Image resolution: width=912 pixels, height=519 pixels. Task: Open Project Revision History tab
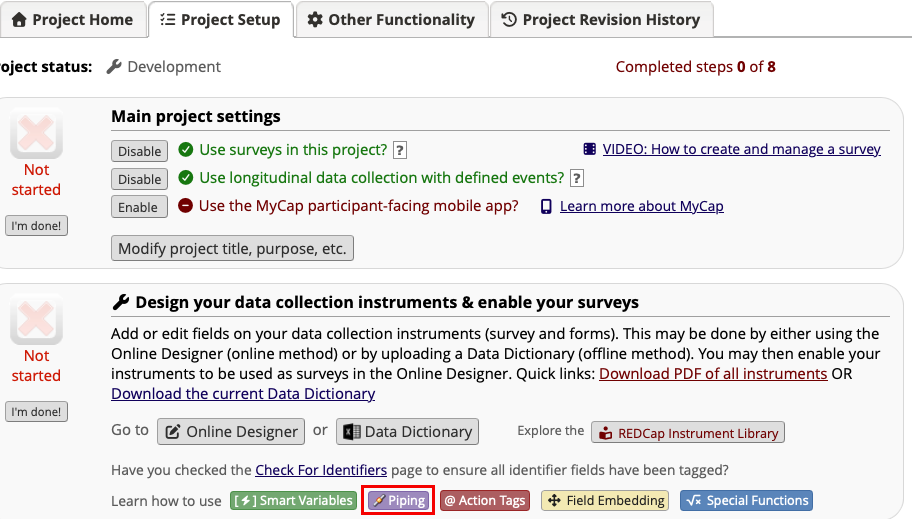pyautogui.click(x=601, y=20)
